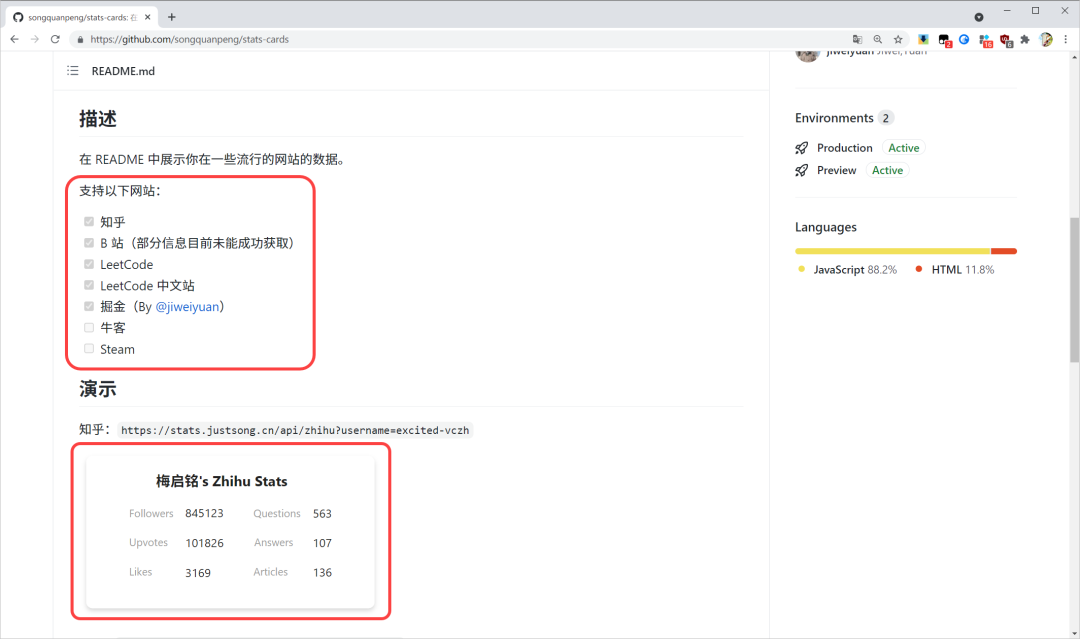Screen dimensions: 1080x639
Task: Click the GitHub favicon on the tab
Action: [18, 17]
